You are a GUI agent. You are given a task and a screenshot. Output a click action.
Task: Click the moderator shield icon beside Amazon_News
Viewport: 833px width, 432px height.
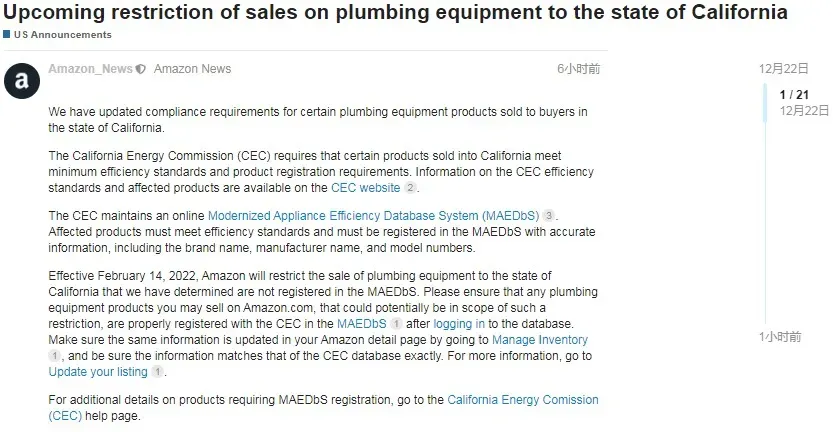[x=141, y=69]
